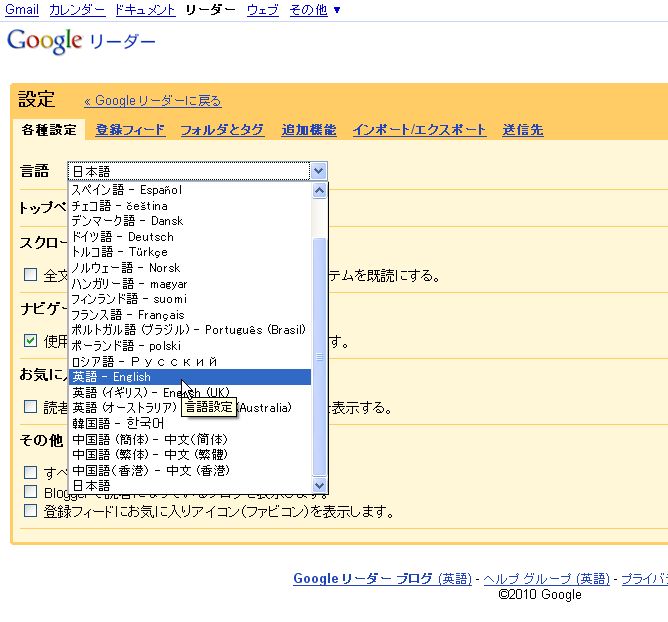Choose フィンランド語 - suomi option

[190, 299]
